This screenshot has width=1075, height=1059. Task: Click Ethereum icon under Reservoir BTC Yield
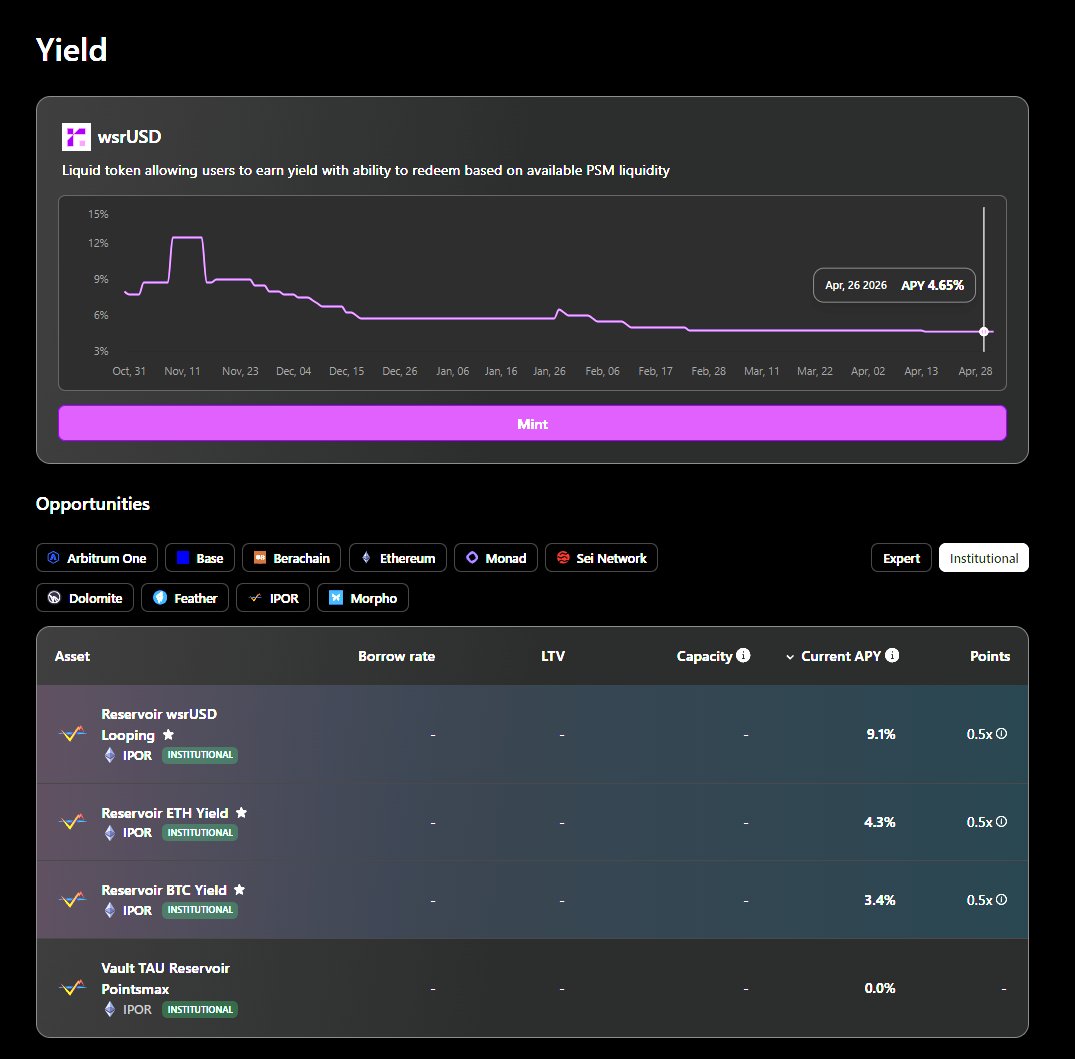110,910
